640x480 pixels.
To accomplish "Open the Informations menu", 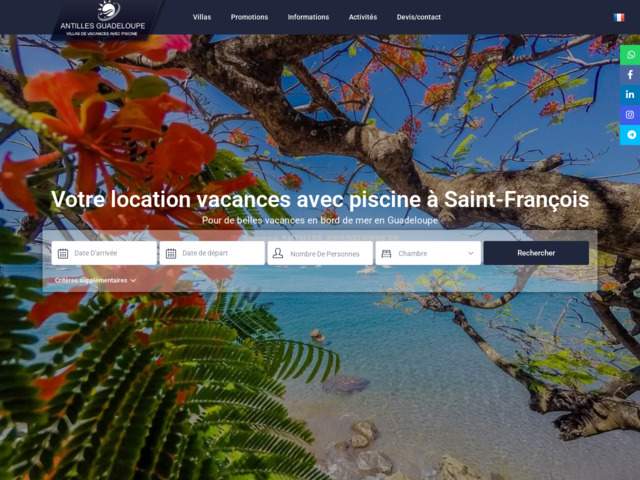I will click(x=308, y=17).
